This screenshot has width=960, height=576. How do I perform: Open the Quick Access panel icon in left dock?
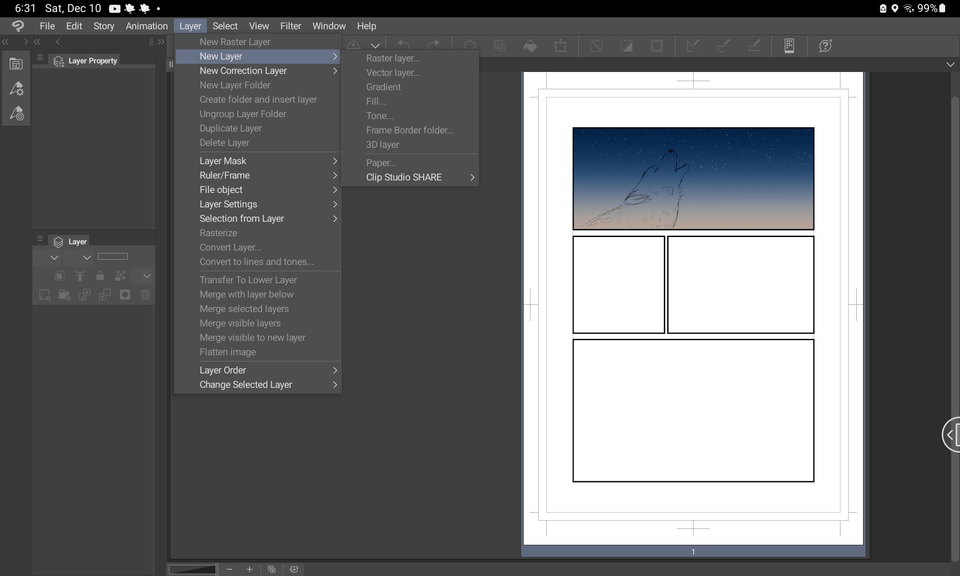click(16, 64)
